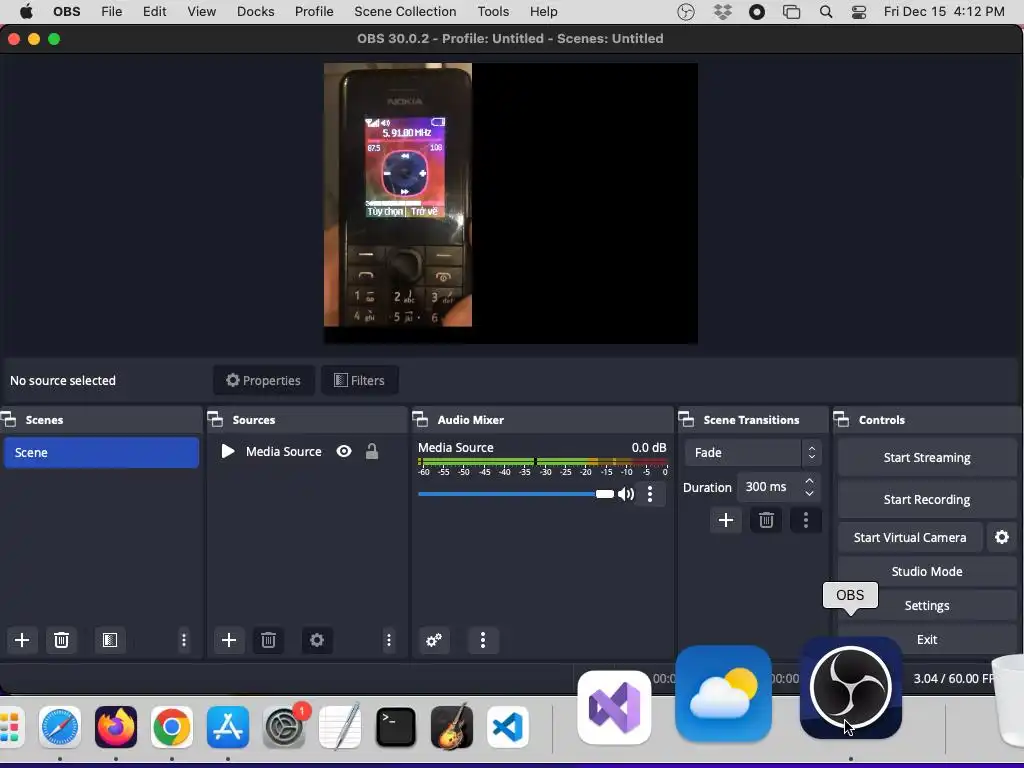Select Media Source in Sources list
1024x768 pixels.
pyautogui.click(x=283, y=451)
